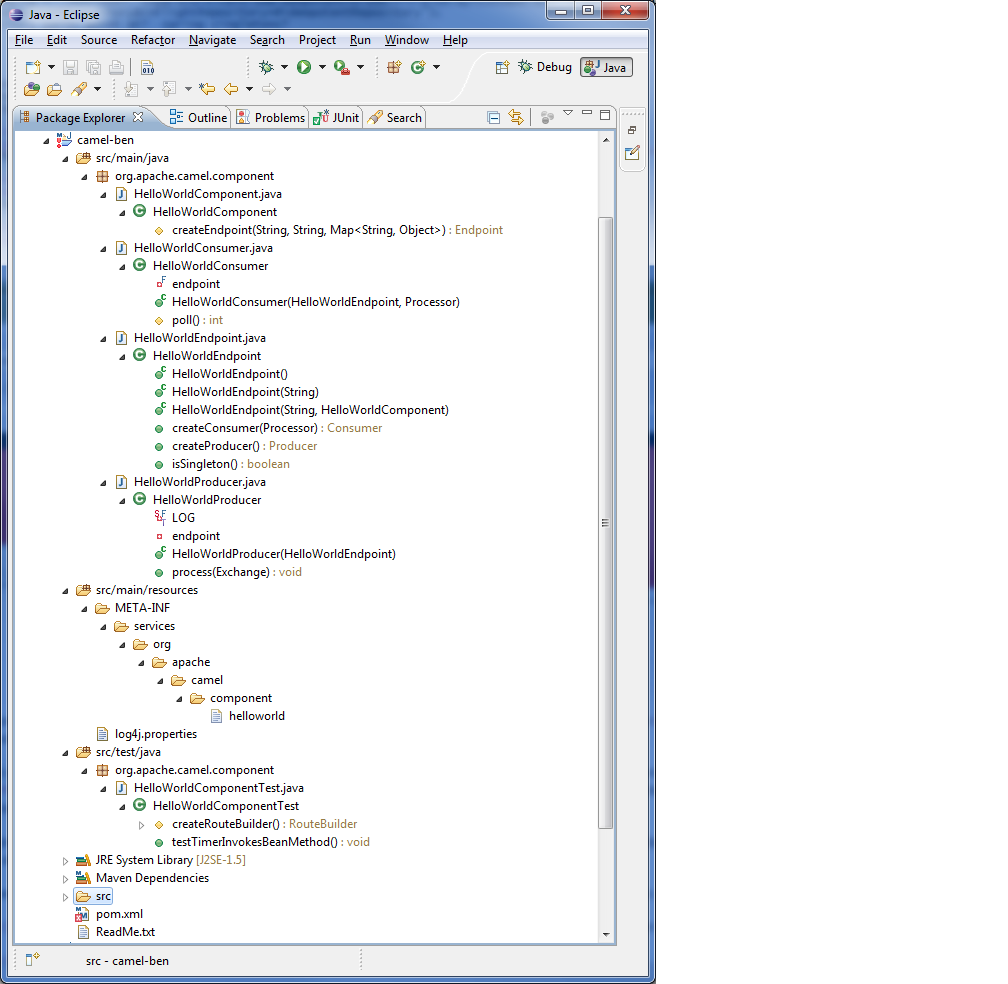Toggle Link with Editor in Package Explorer

tap(516, 117)
